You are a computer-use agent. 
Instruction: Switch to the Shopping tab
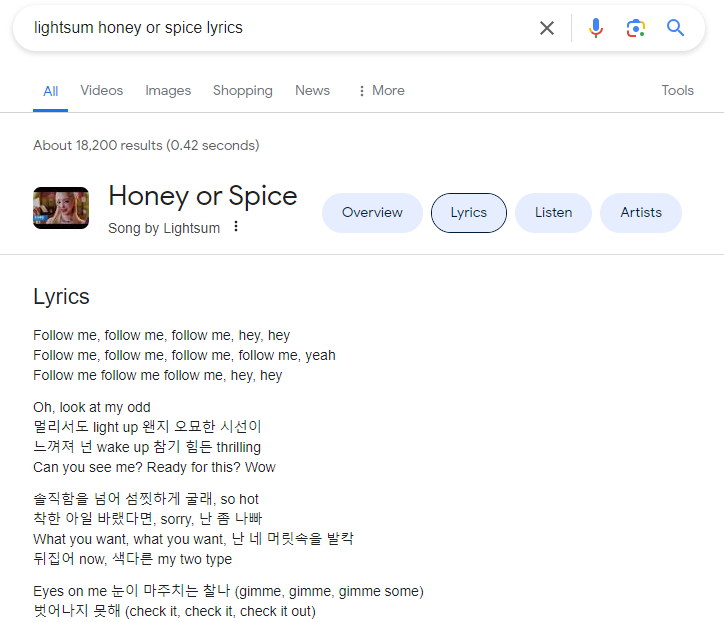[243, 91]
